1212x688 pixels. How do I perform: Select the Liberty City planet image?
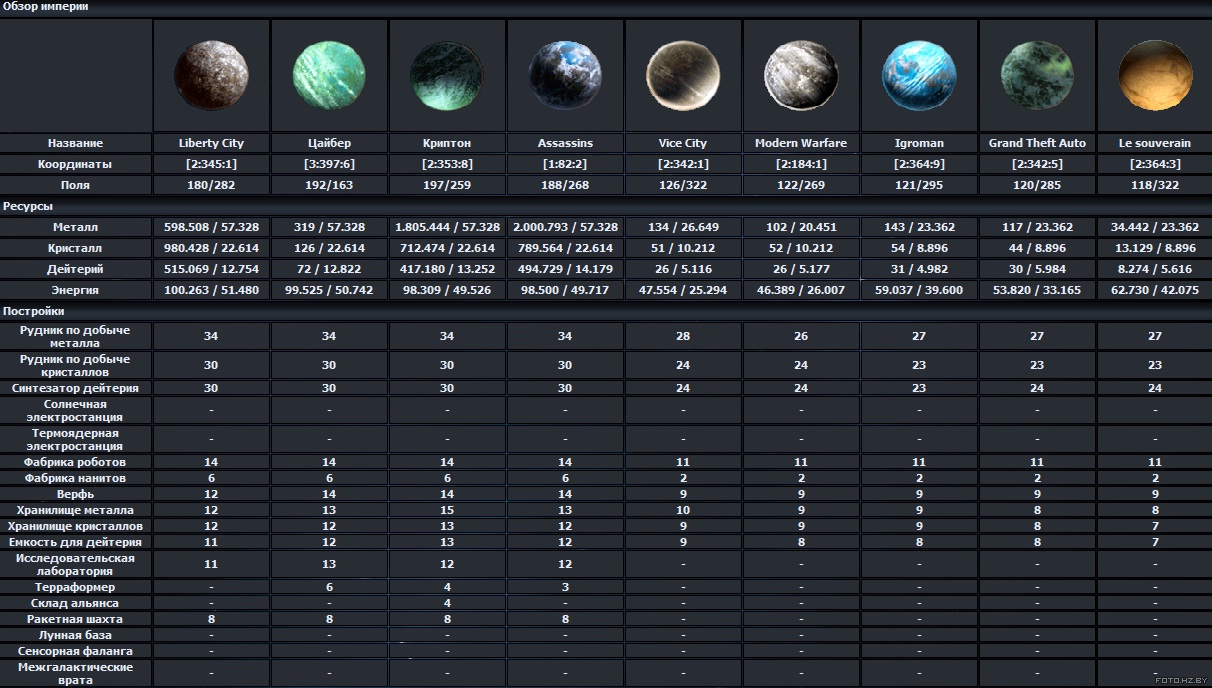211,75
